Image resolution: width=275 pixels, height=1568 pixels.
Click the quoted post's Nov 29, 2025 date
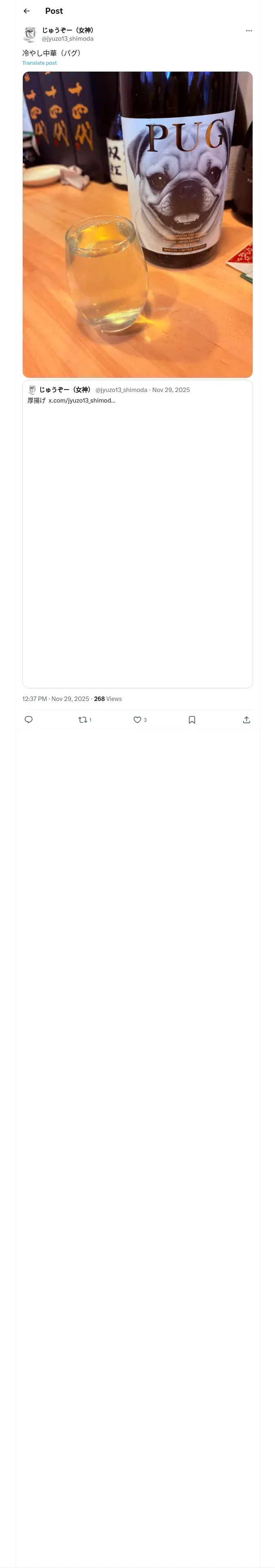[x=171, y=390]
